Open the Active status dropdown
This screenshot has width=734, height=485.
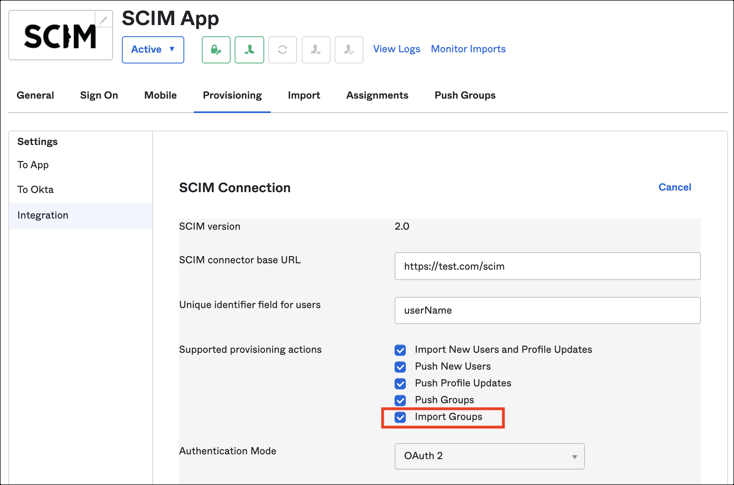(153, 49)
